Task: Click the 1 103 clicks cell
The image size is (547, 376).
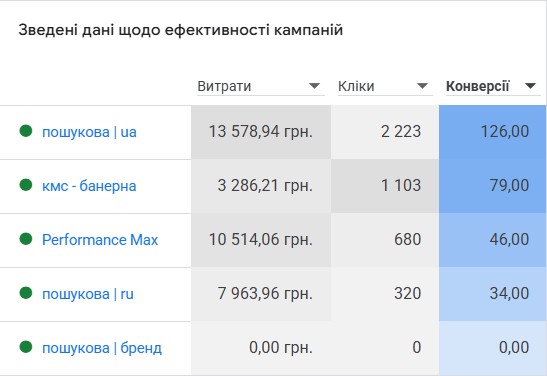Action: [385, 186]
